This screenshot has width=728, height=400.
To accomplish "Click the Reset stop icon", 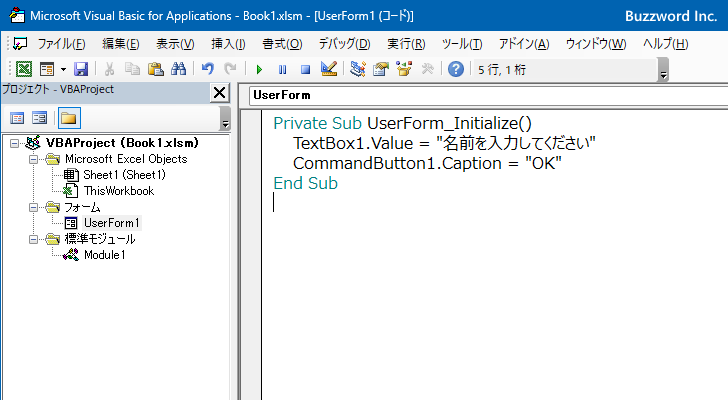I will click(x=305, y=70).
